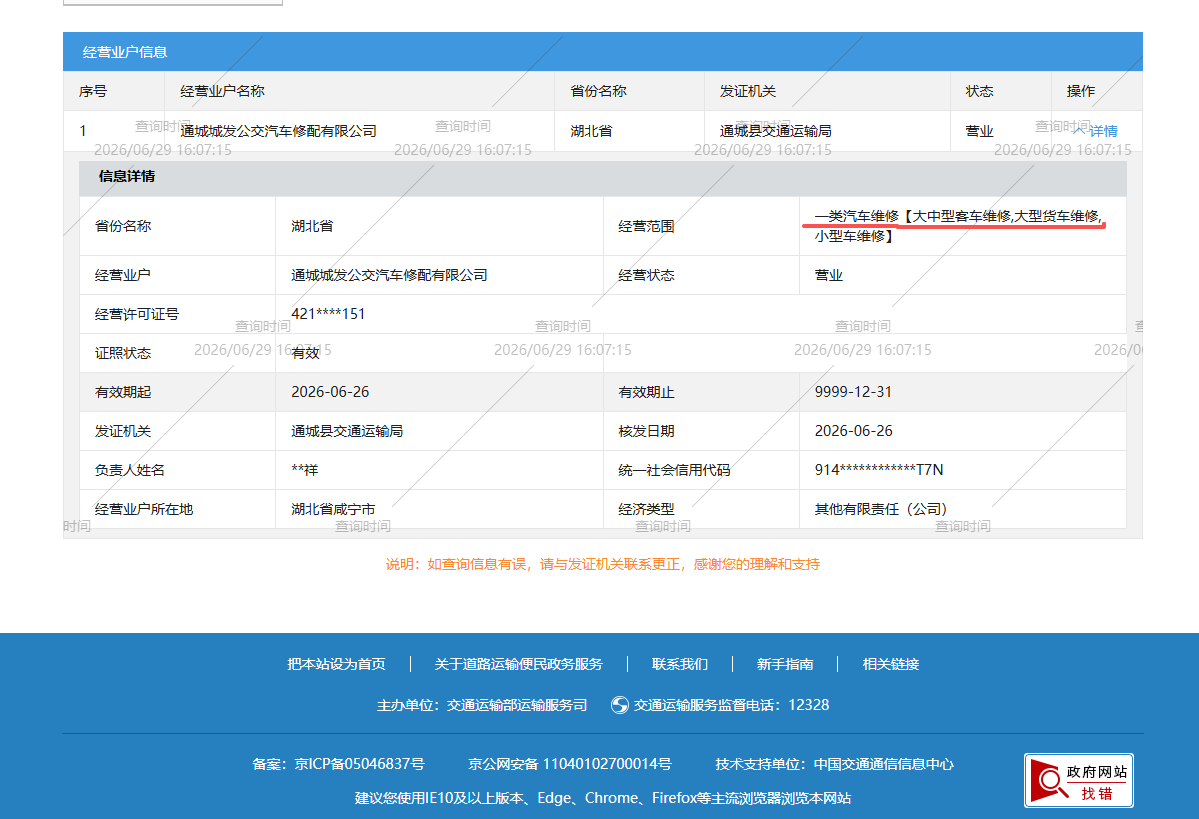Click the credit code 914************T7N value
Image resolution: width=1199 pixels, height=819 pixels.
pos(879,470)
